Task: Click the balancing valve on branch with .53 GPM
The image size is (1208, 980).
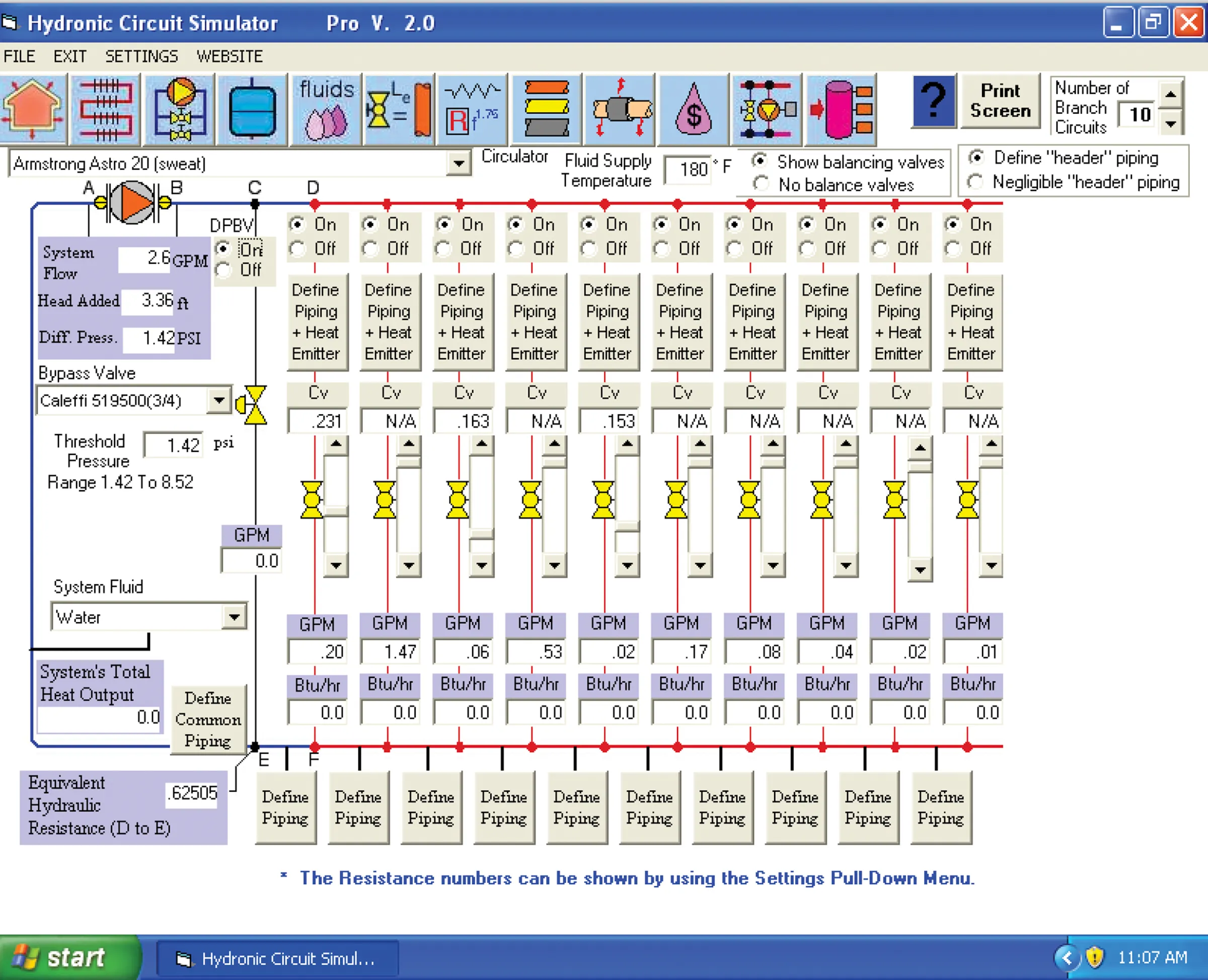Action: 531,500
